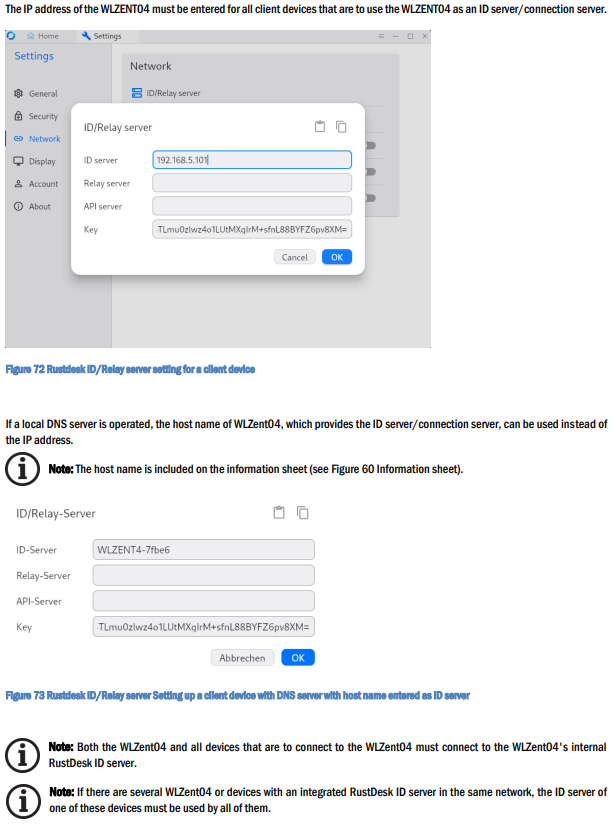
Task: Click the Network link icon
Action: click(x=18, y=139)
